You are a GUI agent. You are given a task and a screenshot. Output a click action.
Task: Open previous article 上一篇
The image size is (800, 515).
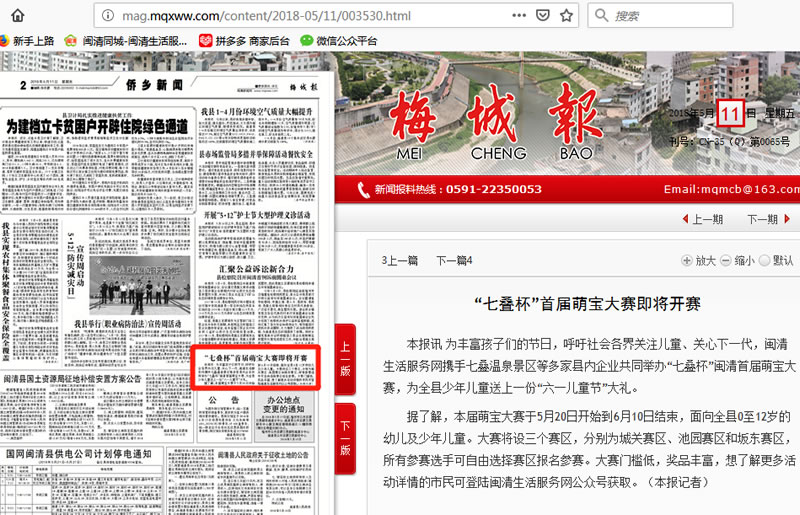coord(400,261)
